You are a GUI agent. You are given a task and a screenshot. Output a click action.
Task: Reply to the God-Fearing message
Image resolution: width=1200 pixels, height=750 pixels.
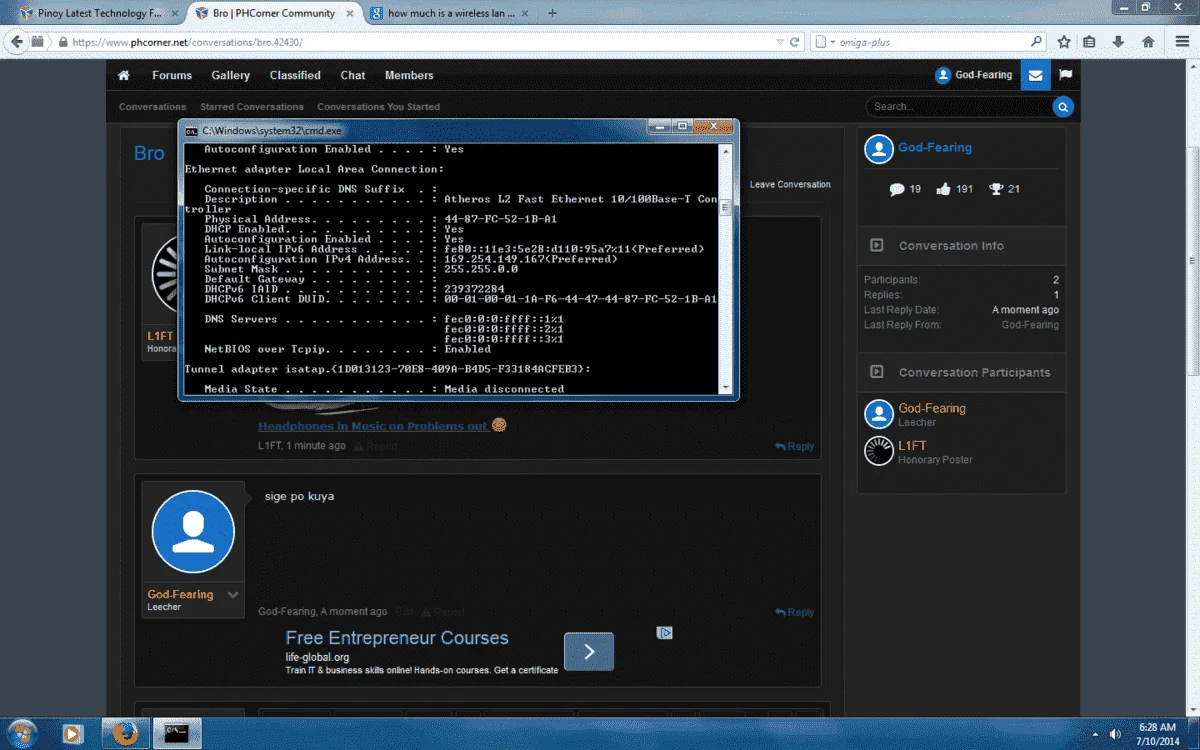pyautogui.click(x=795, y=613)
